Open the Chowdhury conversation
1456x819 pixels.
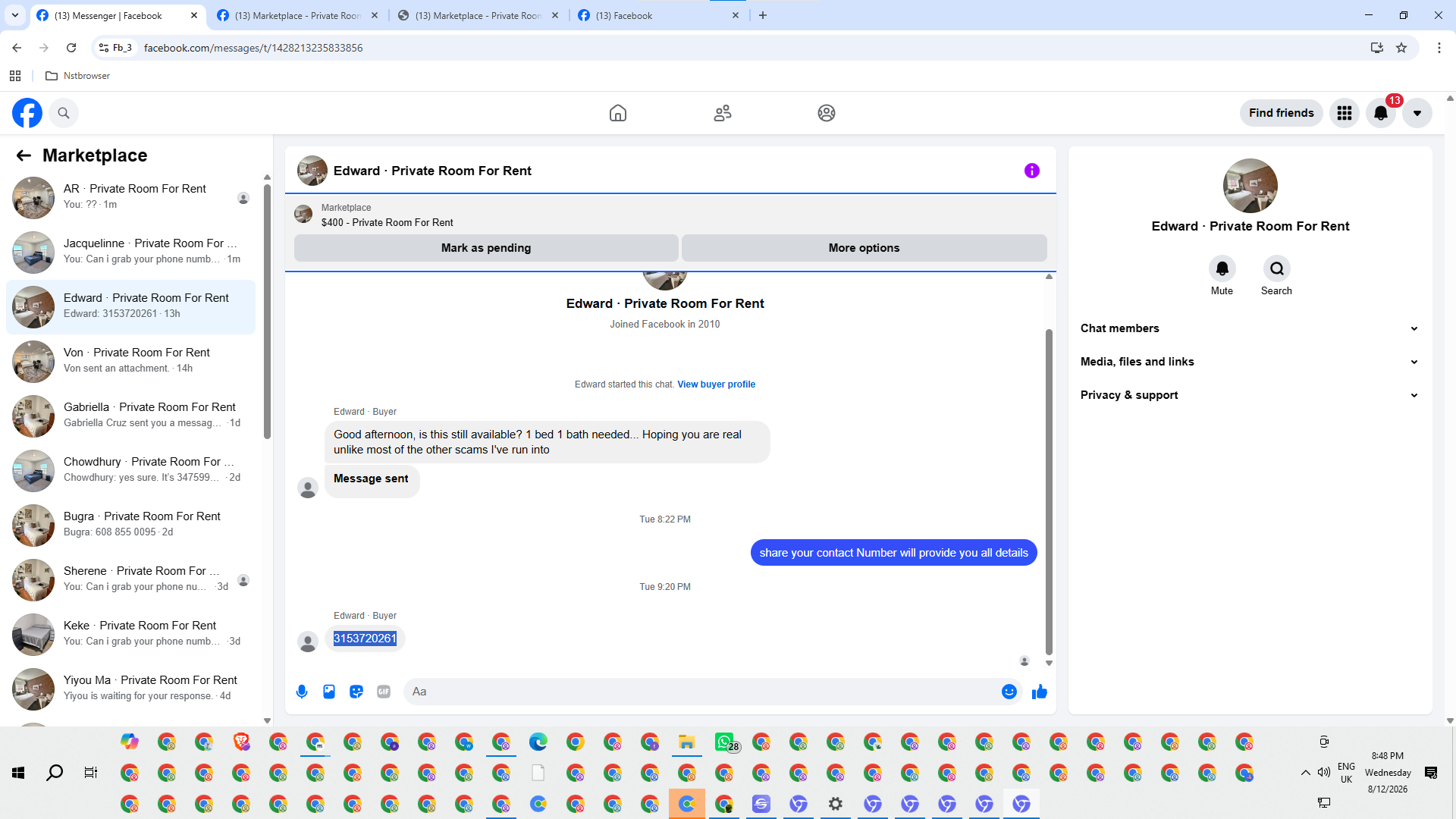[131, 471]
